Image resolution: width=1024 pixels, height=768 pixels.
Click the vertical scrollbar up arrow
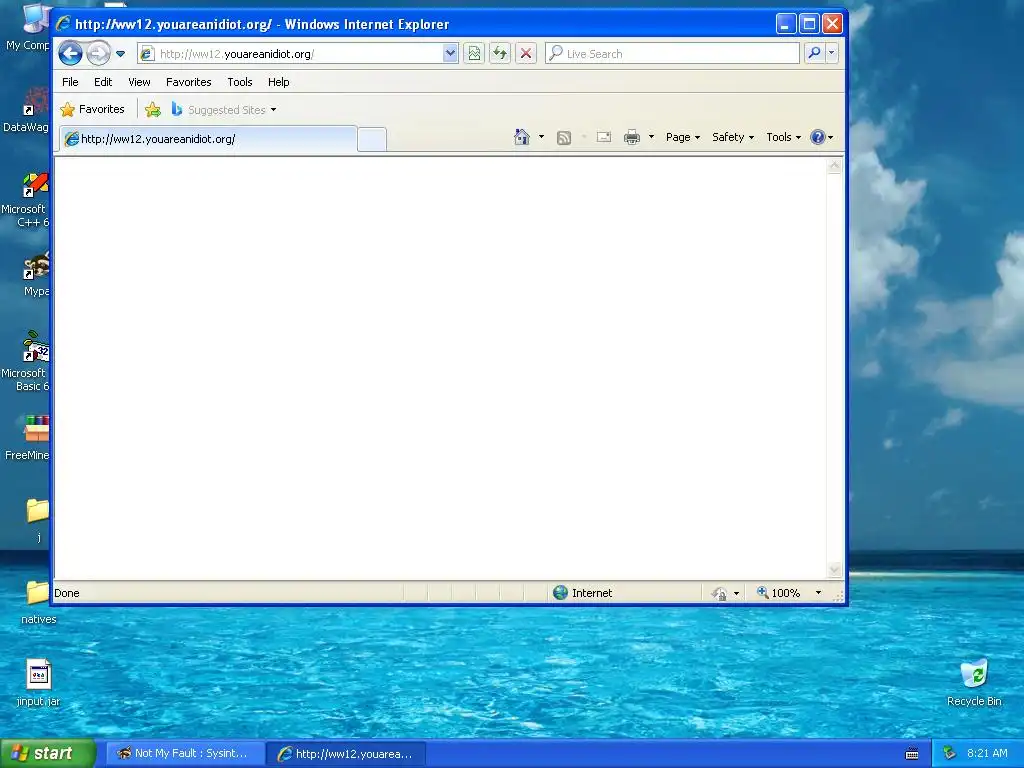point(834,166)
